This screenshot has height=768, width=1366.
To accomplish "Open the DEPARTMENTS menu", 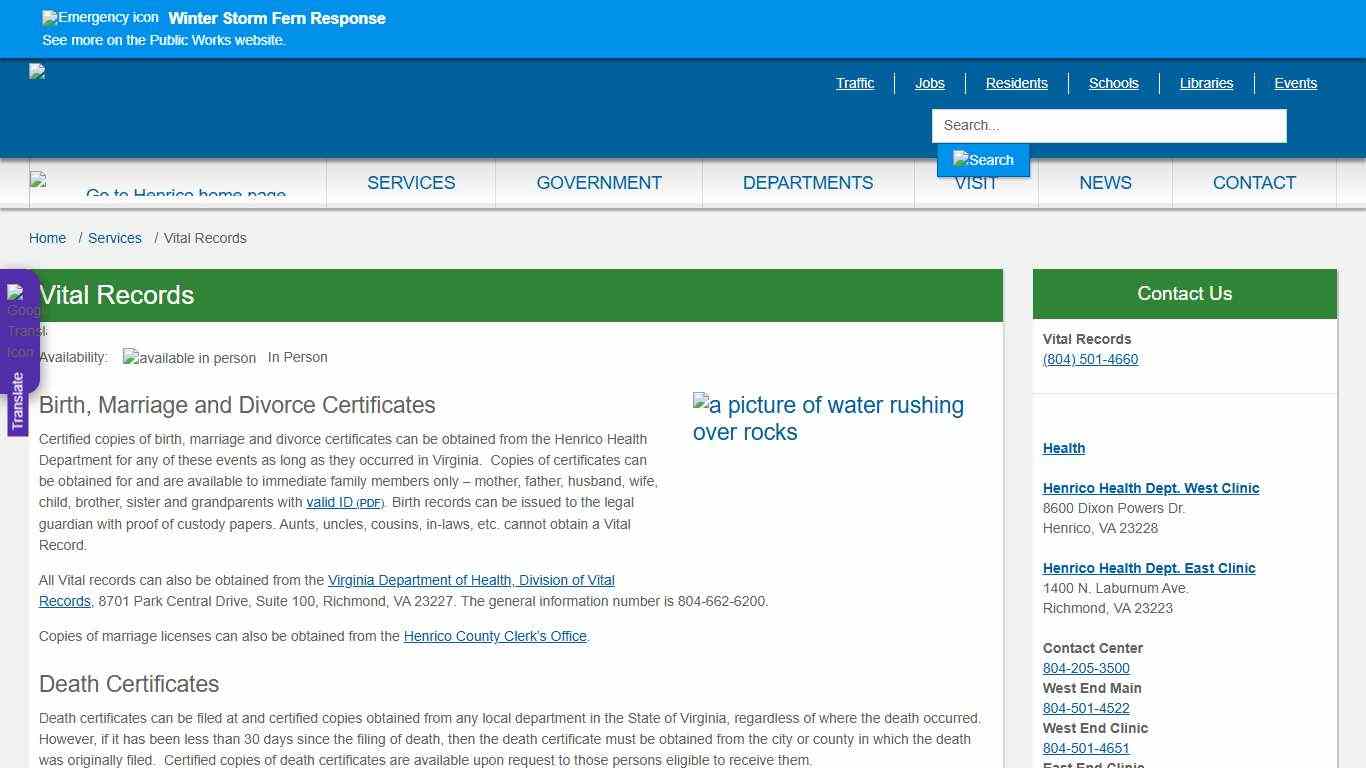I will [x=808, y=183].
